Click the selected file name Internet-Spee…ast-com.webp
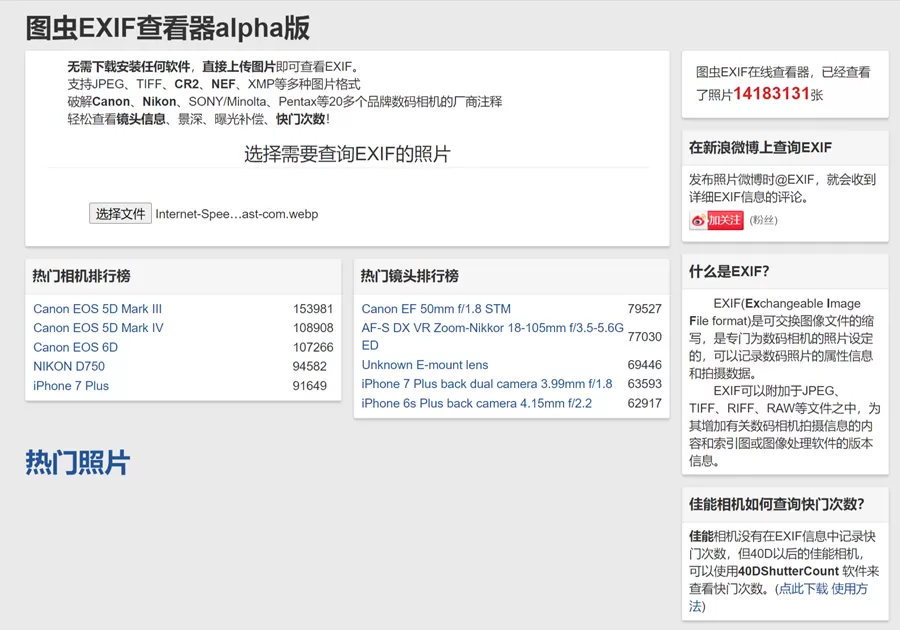The height and width of the screenshot is (630, 900). click(237, 214)
